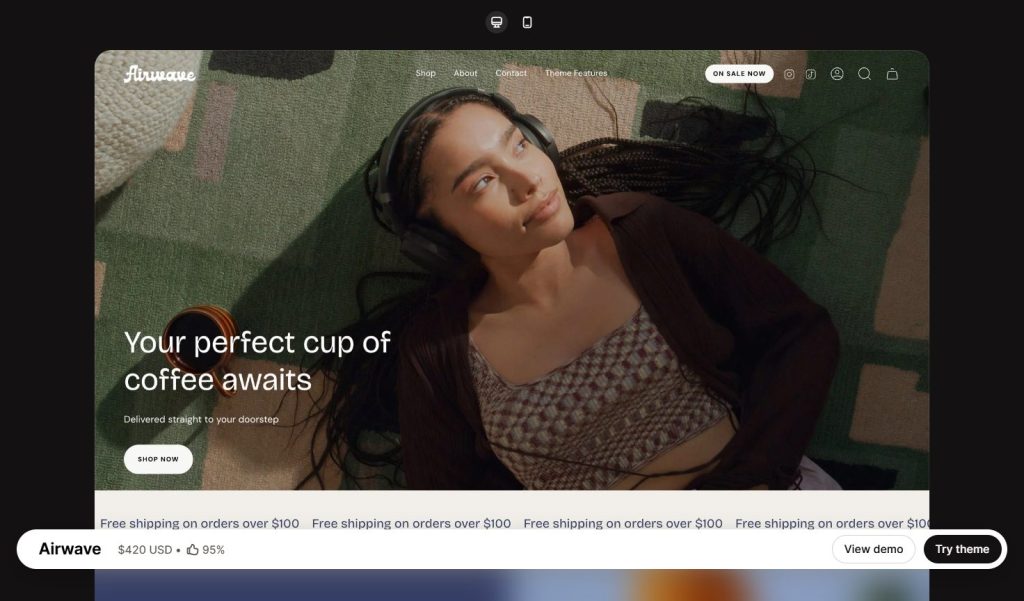
Task: Click the Try theme button
Action: (962, 549)
